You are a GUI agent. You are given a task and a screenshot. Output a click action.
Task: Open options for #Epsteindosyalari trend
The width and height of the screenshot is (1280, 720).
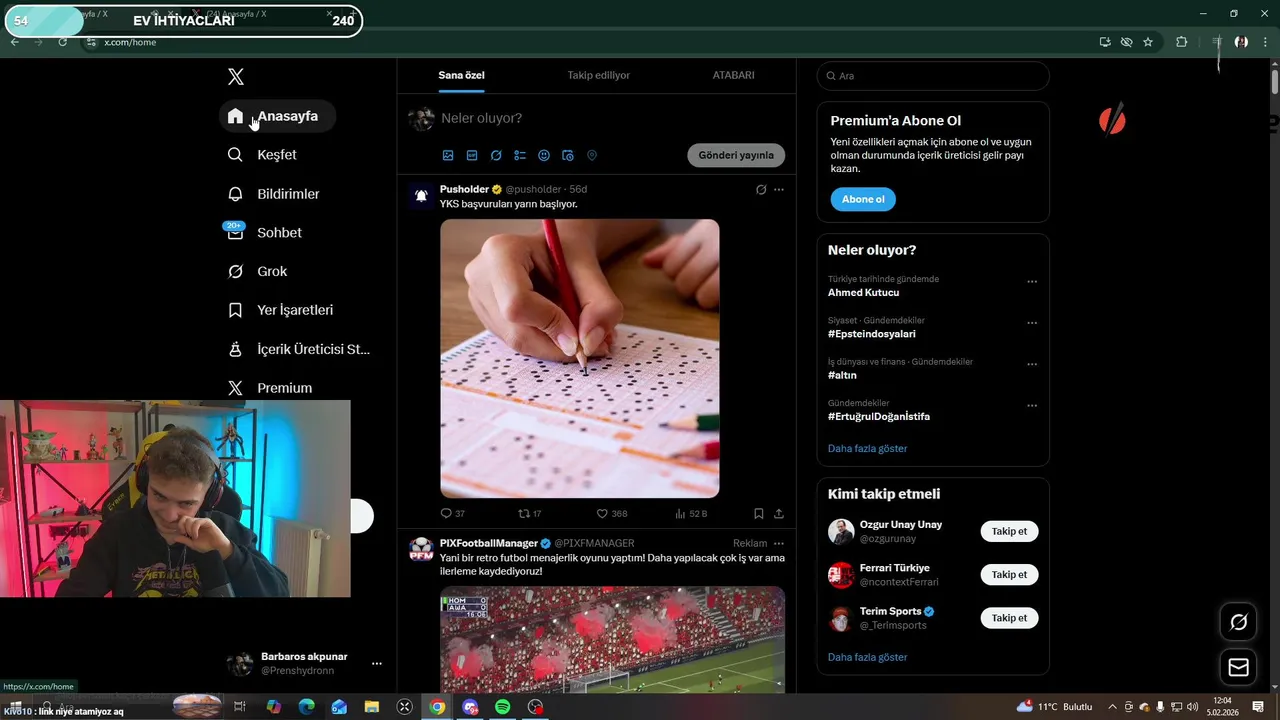coord(1032,323)
